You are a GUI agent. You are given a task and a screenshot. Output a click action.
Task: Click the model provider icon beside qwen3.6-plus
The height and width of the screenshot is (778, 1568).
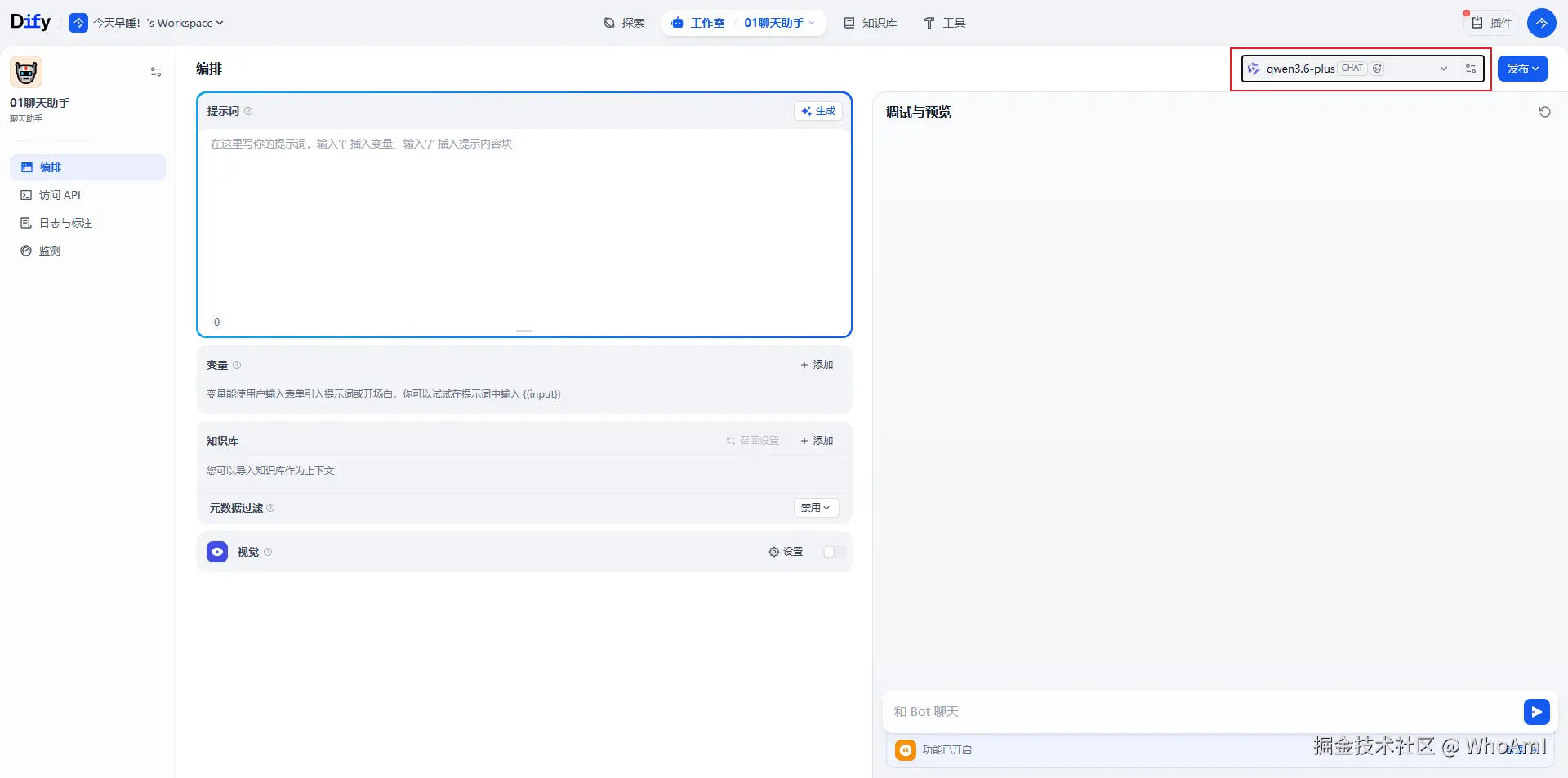[1254, 69]
